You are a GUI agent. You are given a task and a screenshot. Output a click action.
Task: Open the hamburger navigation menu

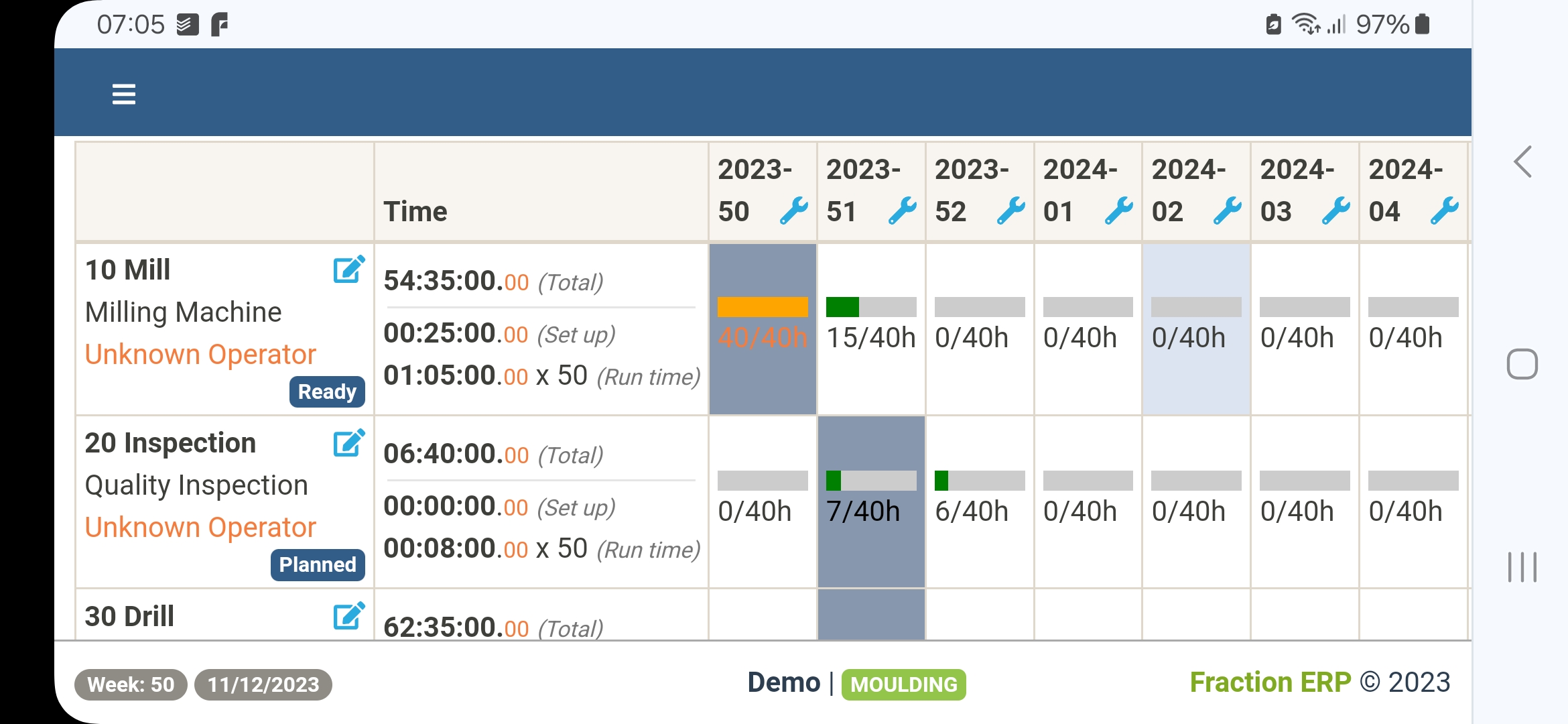pyautogui.click(x=124, y=94)
